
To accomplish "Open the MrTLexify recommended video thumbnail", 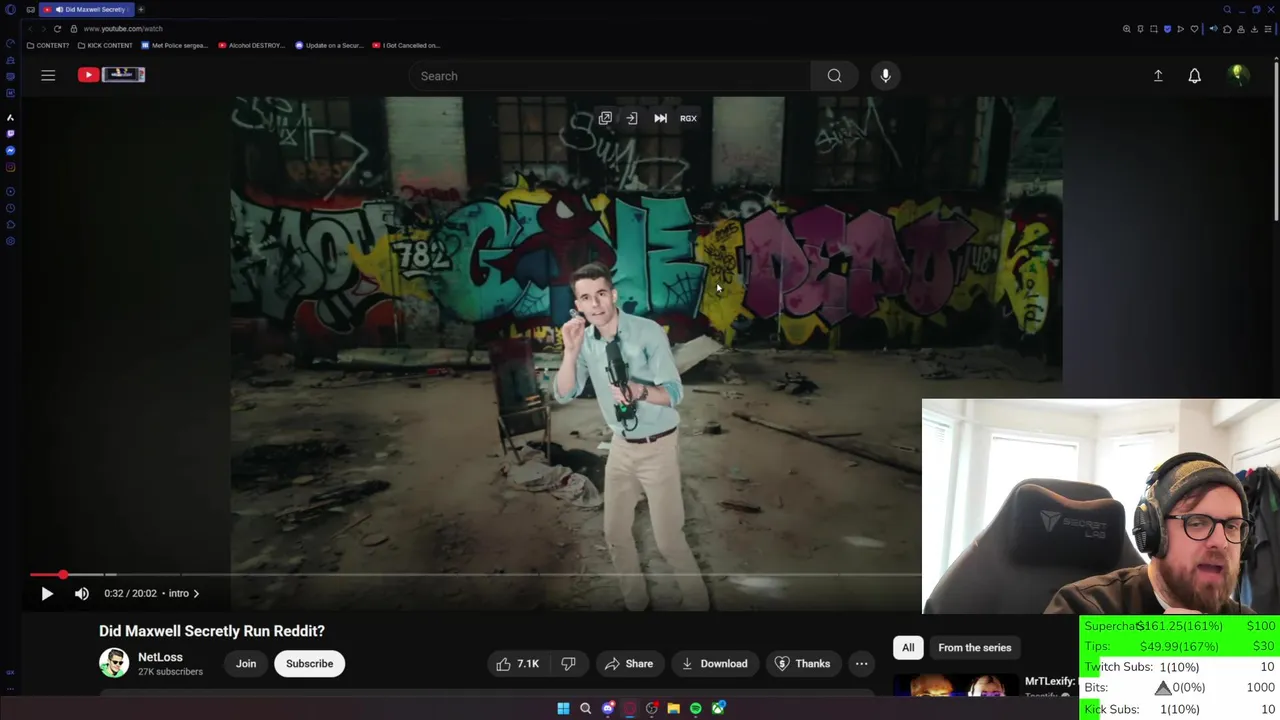I will coord(954,686).
